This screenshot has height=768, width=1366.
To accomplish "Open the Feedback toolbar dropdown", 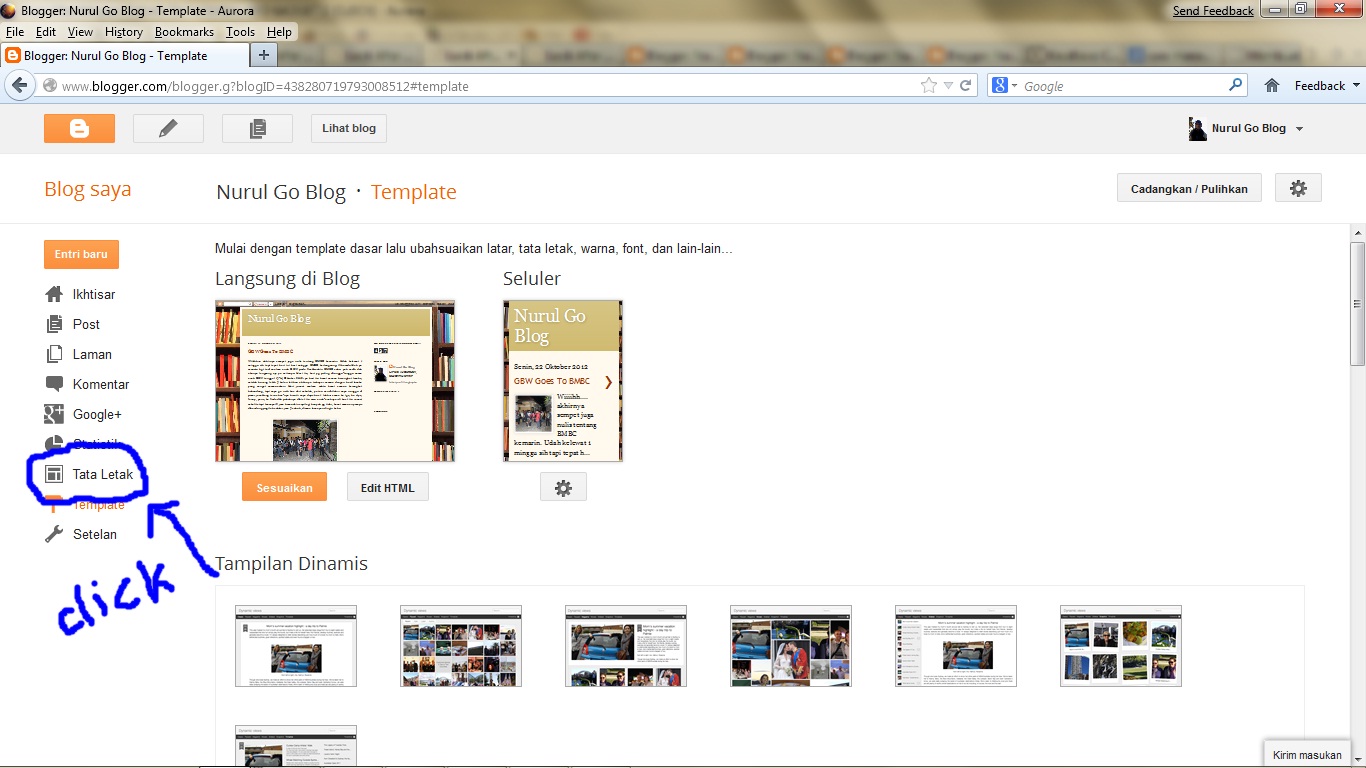I will (1327, 86).
